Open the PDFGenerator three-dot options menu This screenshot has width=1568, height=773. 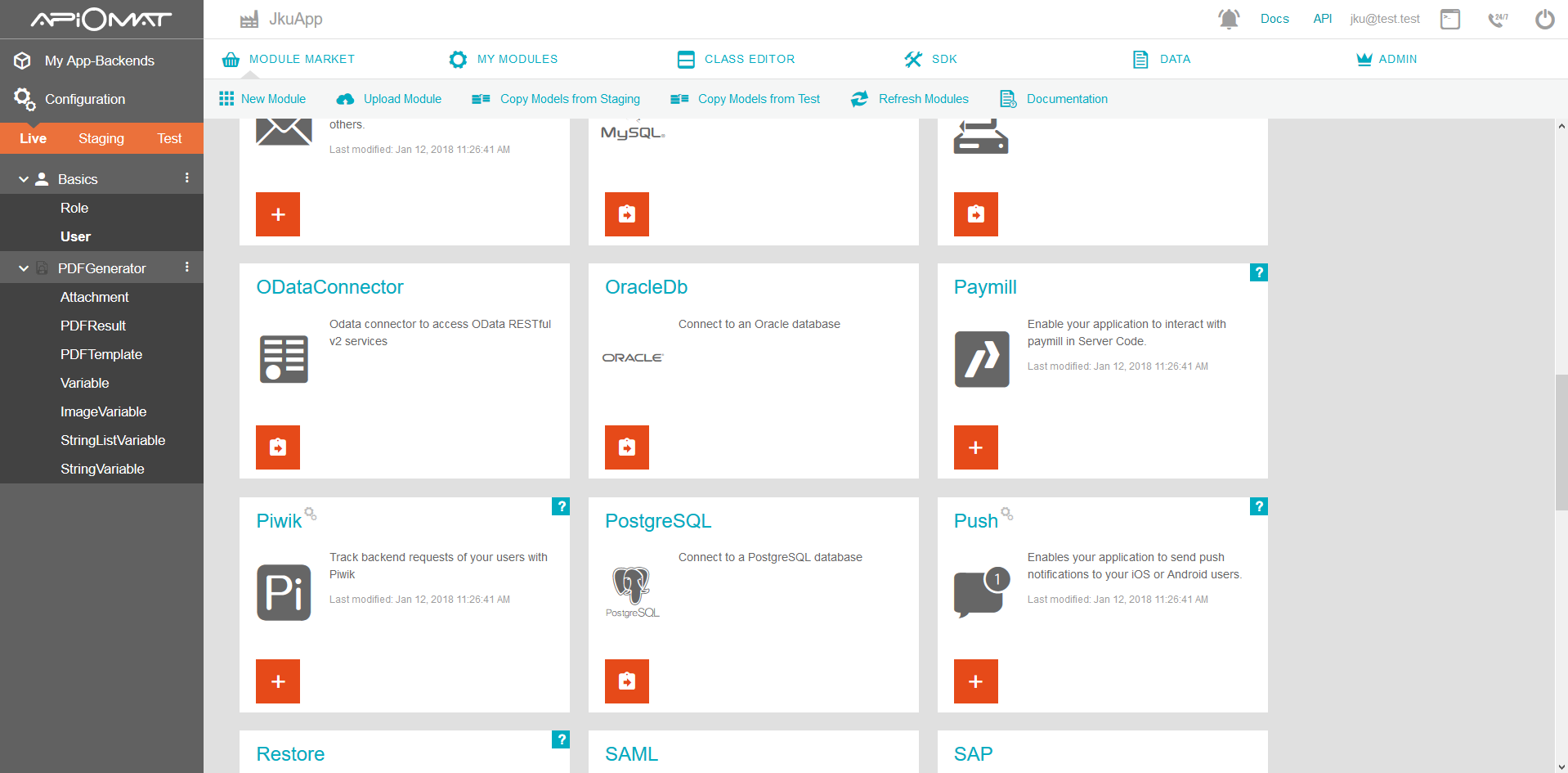point(187,267)
